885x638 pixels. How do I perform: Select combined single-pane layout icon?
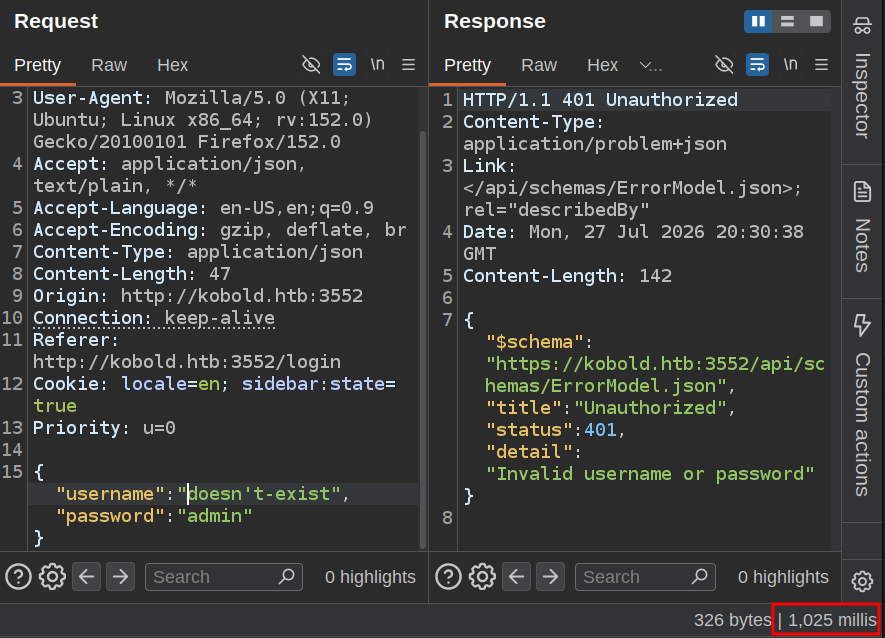point(816,21)
